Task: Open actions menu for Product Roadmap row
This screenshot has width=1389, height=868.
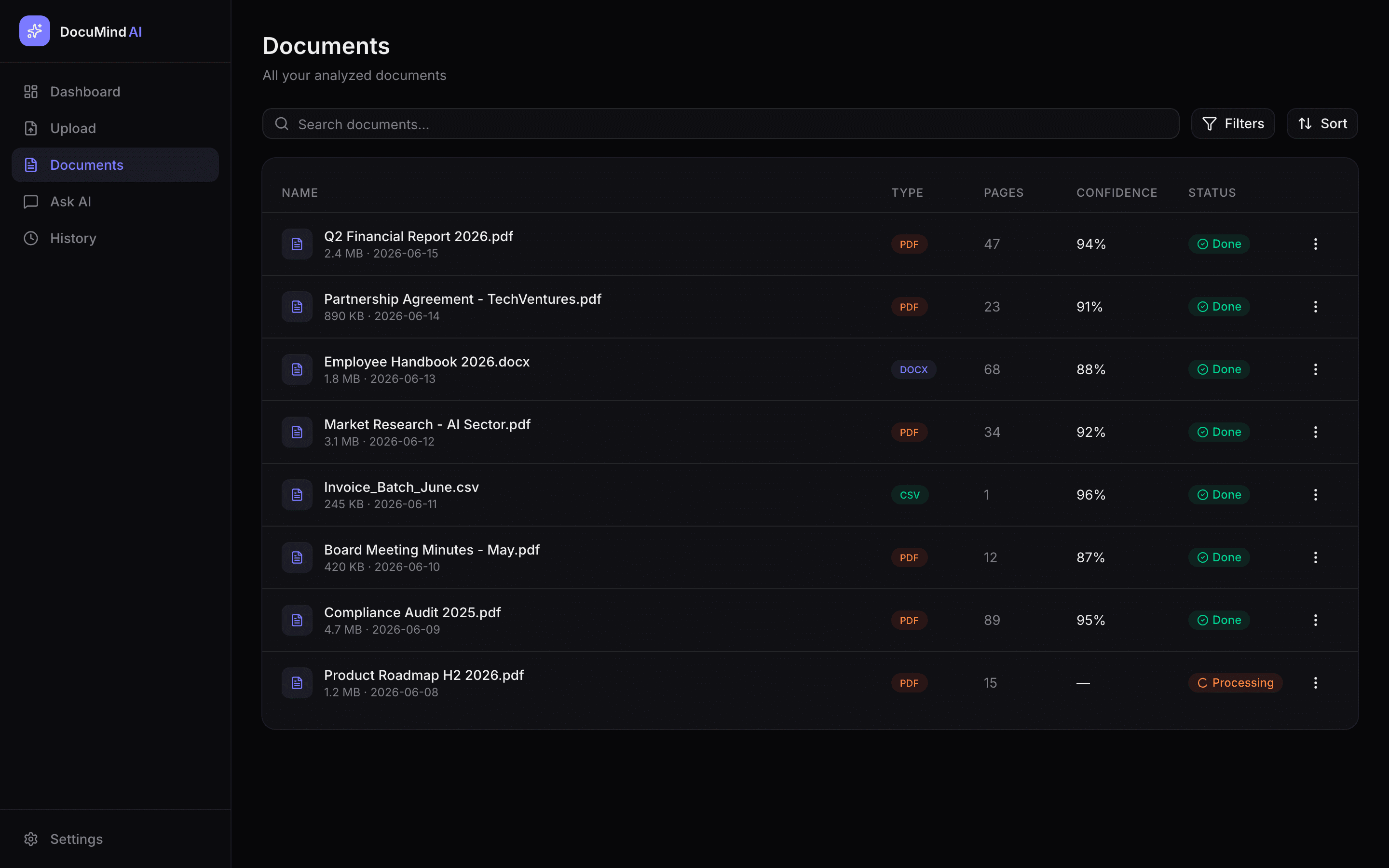Action: tap(1316, 682)
